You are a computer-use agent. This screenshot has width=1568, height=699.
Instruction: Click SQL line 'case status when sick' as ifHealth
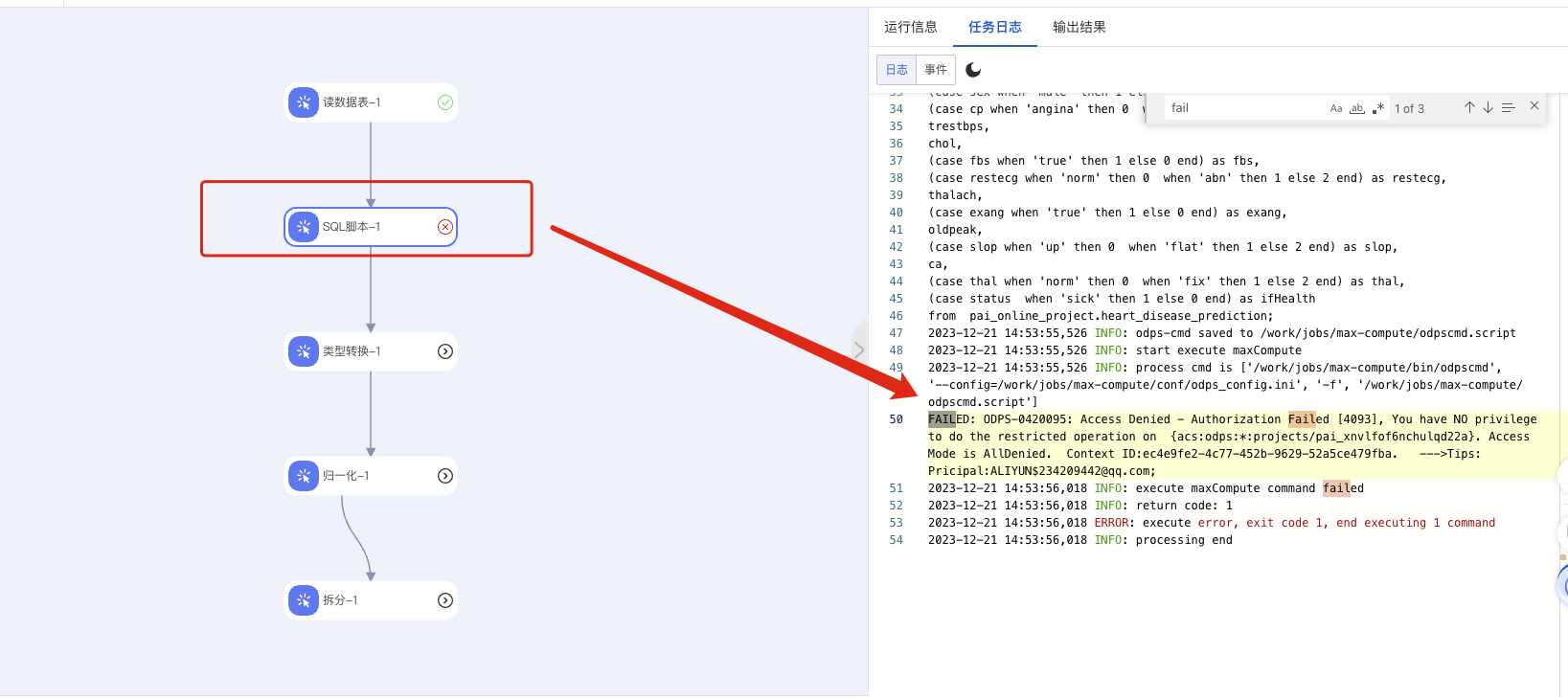pos(1122,299)
